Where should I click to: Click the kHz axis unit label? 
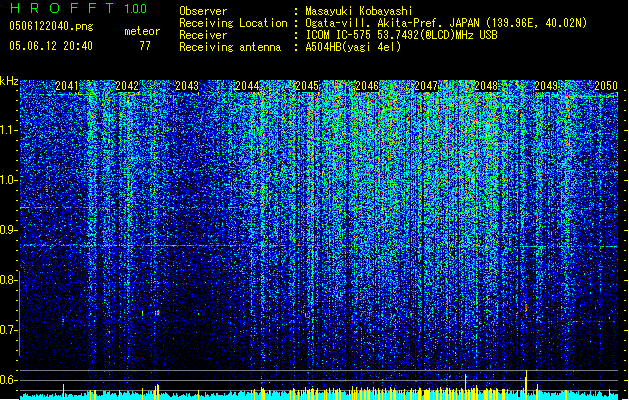9,81
